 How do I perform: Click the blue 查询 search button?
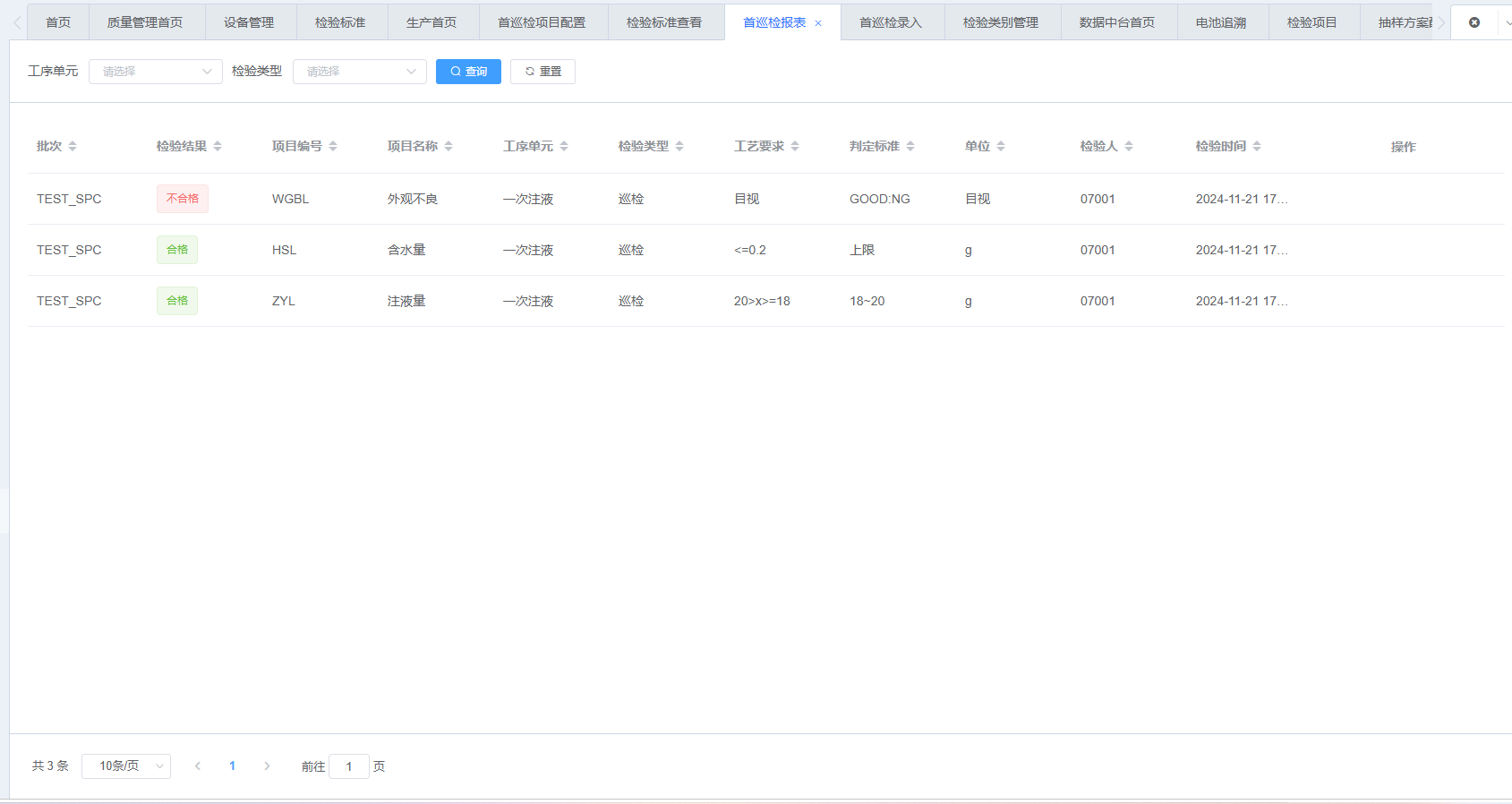coord(468,72)
